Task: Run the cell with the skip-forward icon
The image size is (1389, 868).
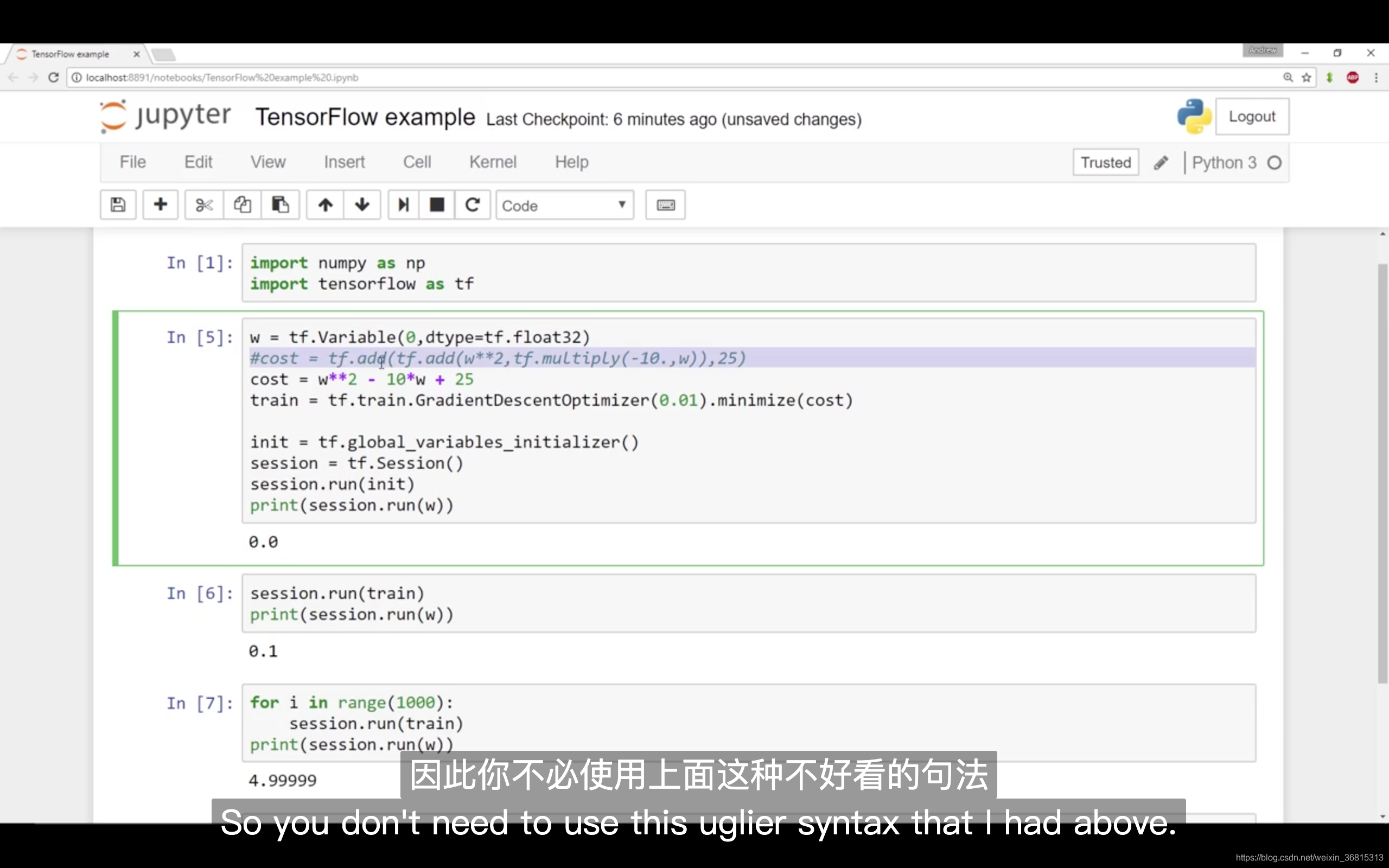Action: point(404,205)
